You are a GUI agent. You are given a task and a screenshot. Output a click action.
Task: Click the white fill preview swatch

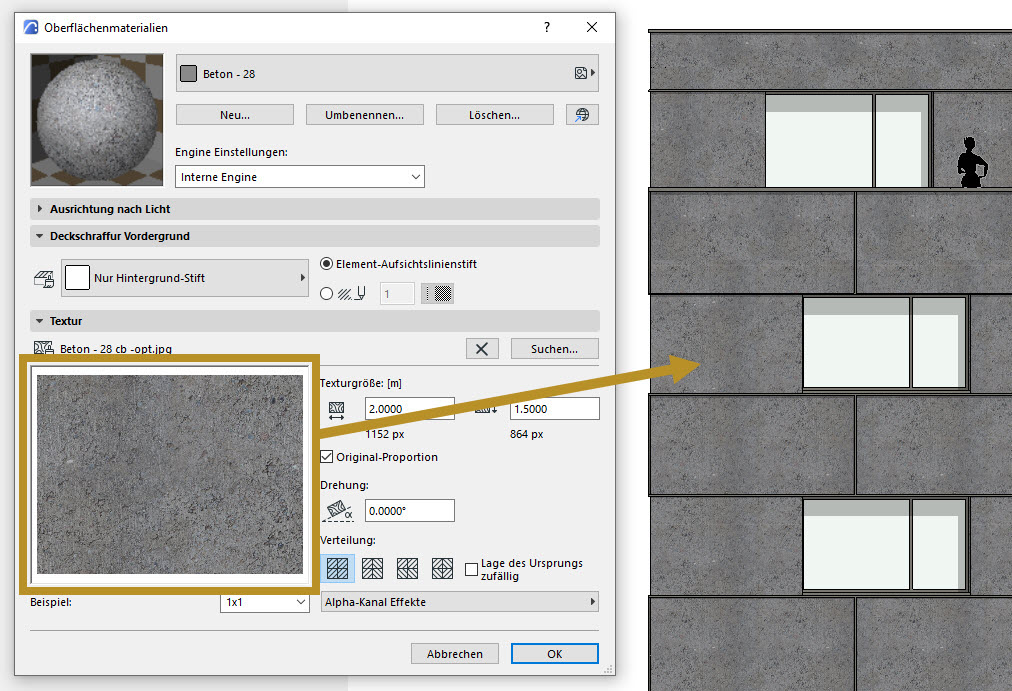(77, 278)
